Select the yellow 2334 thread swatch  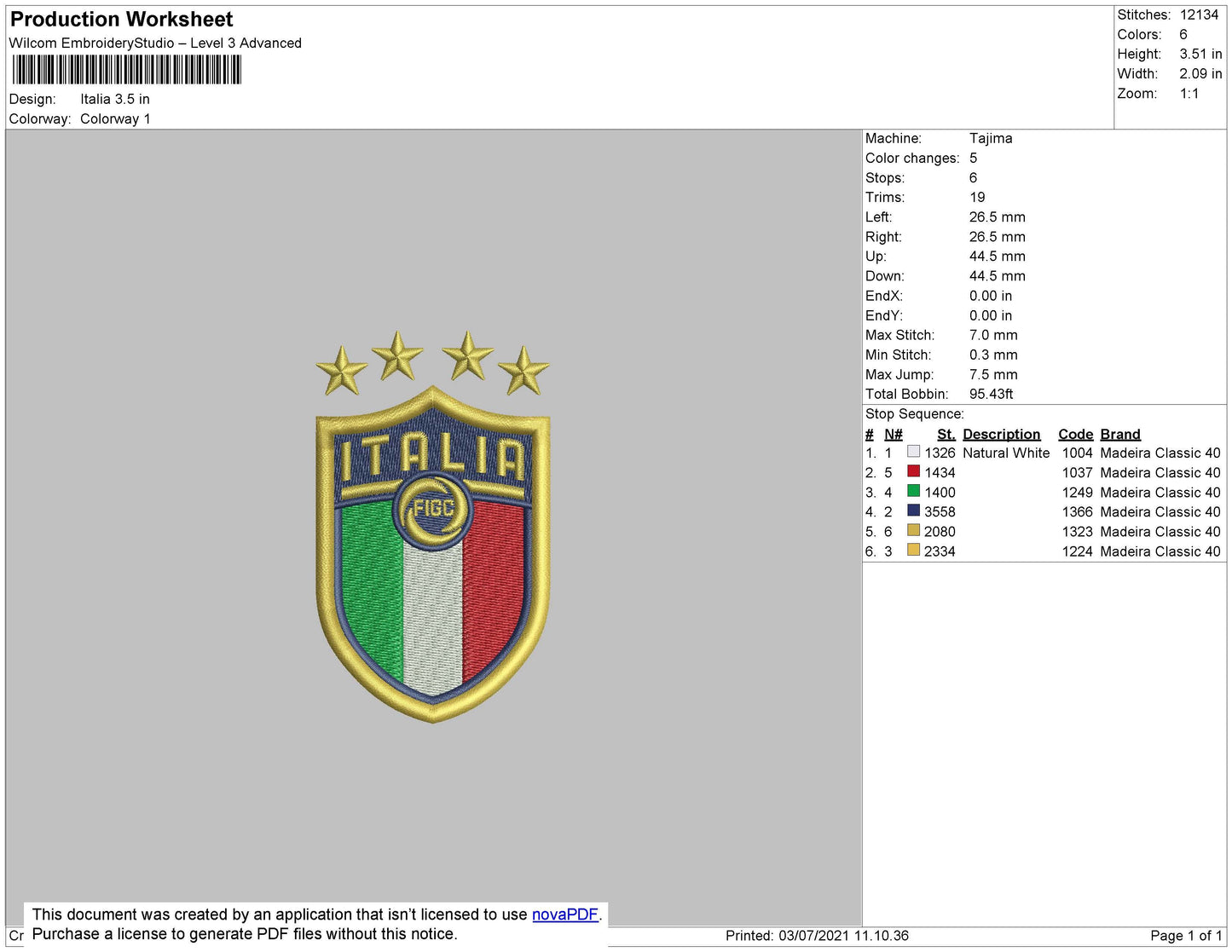(913, 550)
